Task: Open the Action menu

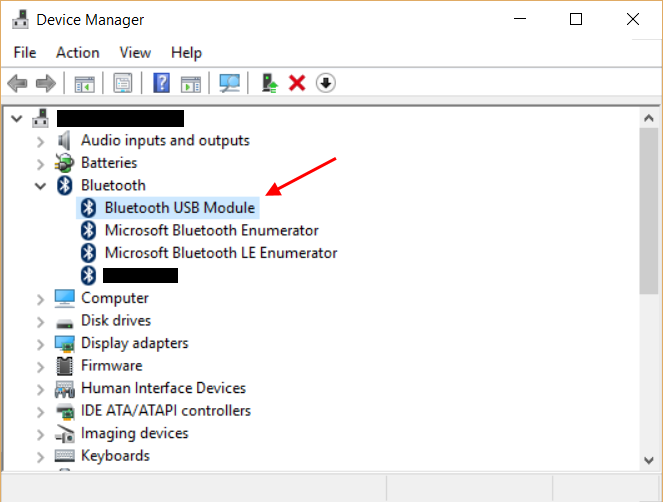Action: click(78, 52)
